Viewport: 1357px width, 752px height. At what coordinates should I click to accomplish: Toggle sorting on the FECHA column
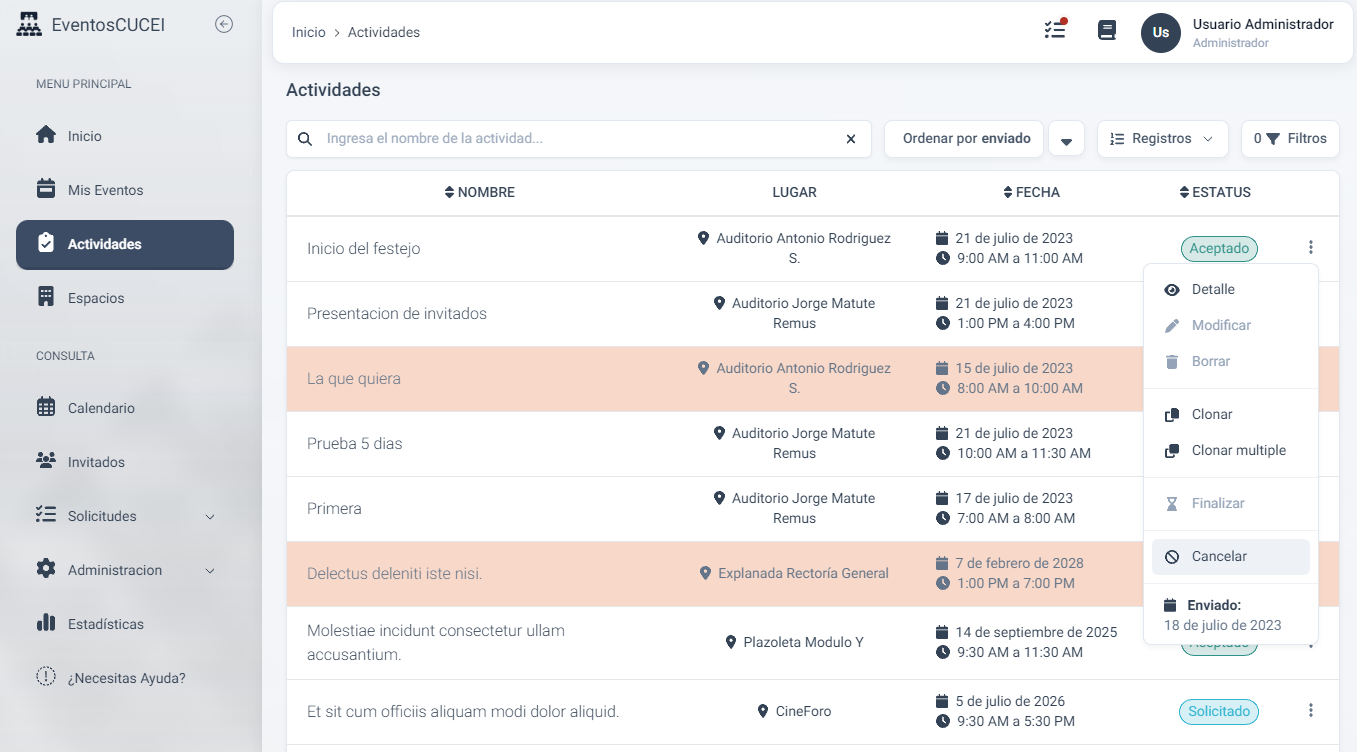click(1006, 192)
